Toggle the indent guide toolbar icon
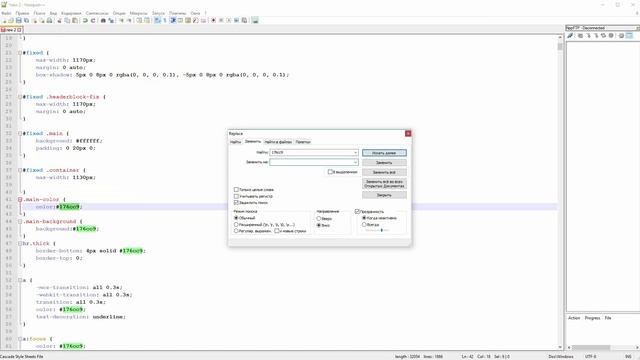The image size is (640, 360). coord(173,20)
